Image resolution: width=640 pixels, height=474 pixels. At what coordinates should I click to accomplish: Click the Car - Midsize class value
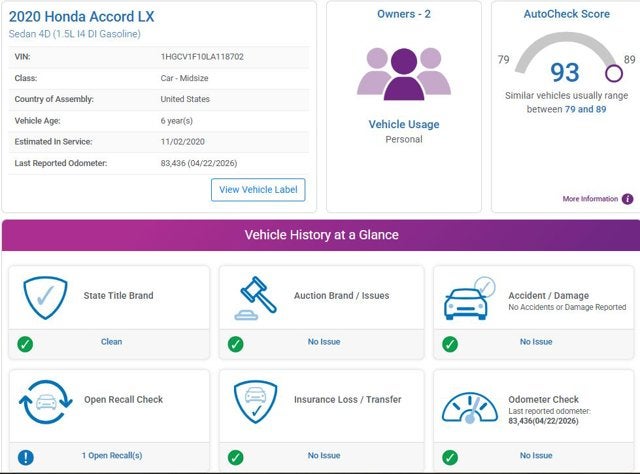[x=184, y=78]
